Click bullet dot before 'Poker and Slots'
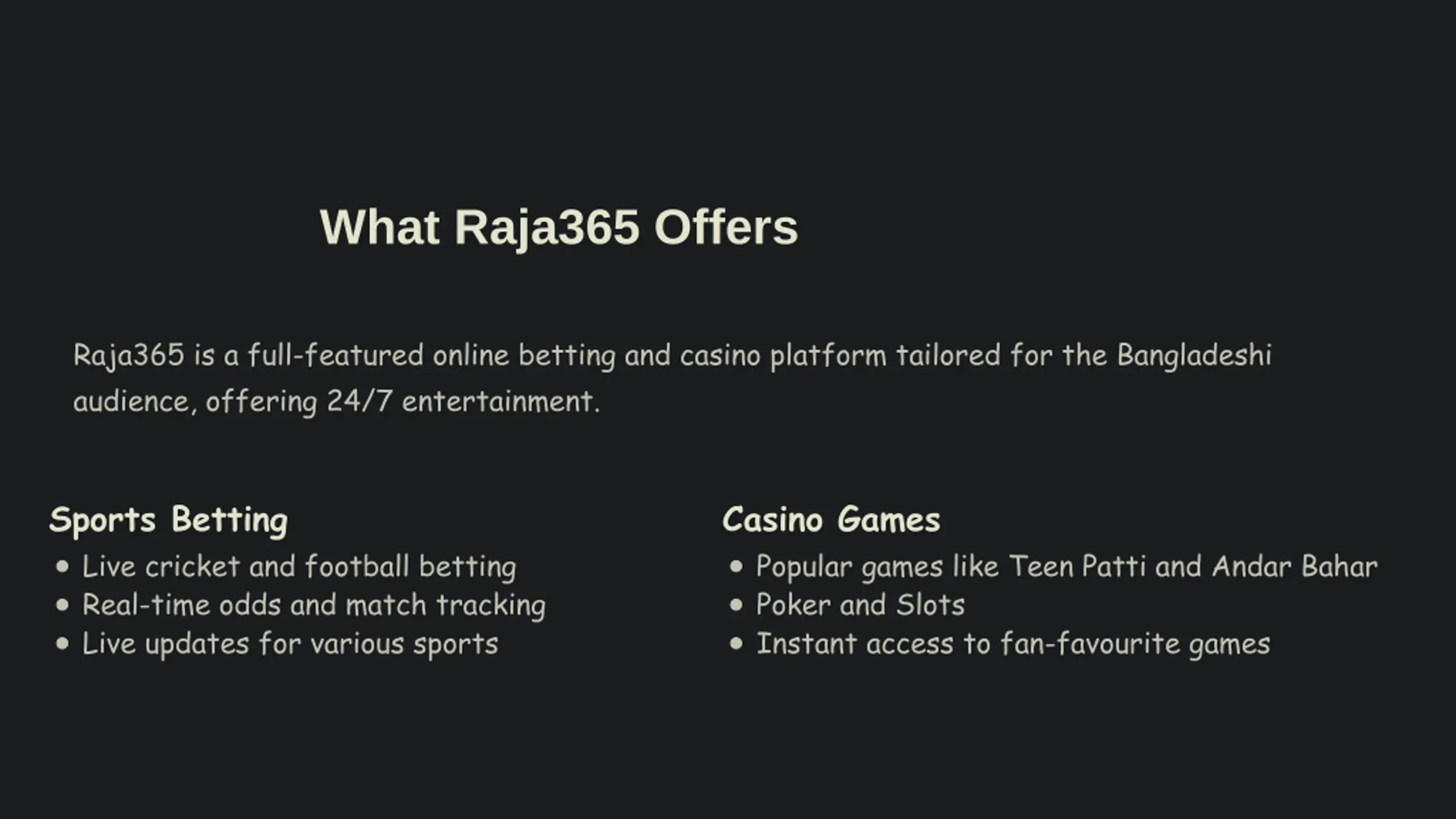 [736, 605]
